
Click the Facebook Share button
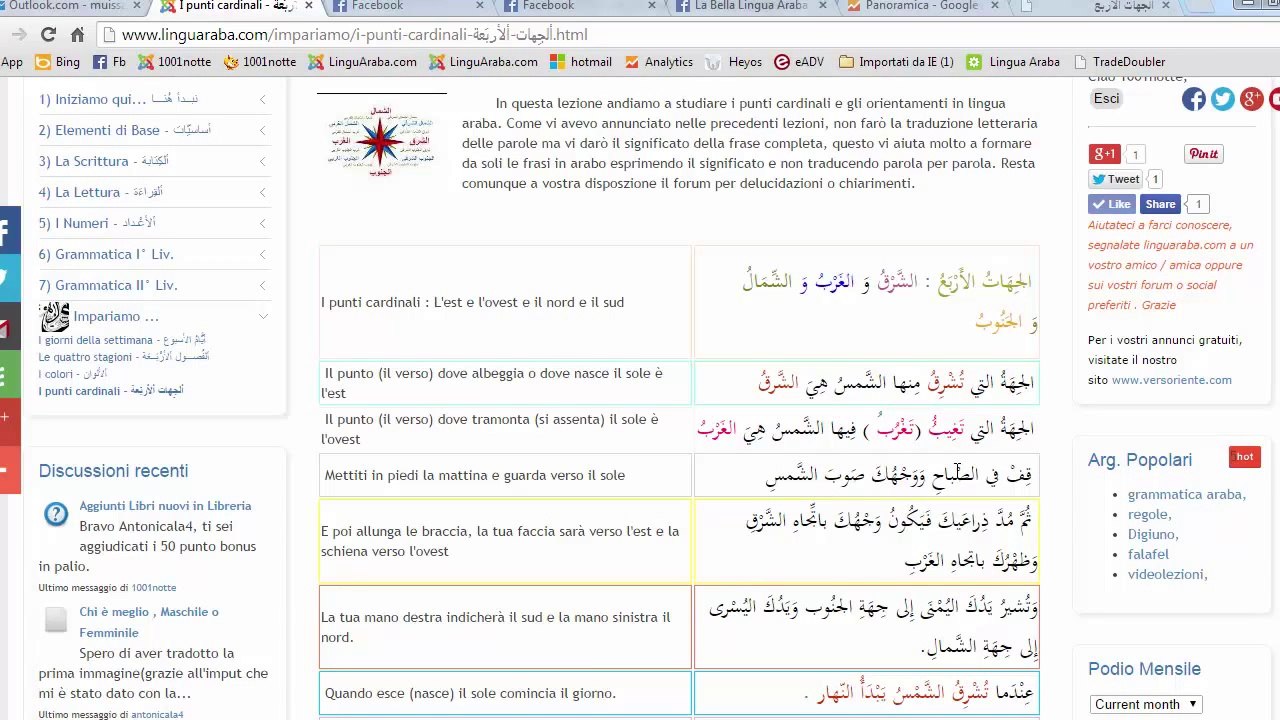1160,204
